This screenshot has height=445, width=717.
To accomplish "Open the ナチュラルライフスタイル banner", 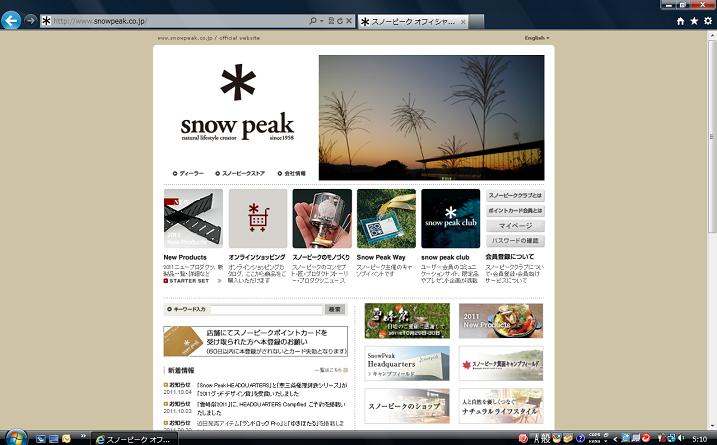I will tap(501, 406).
